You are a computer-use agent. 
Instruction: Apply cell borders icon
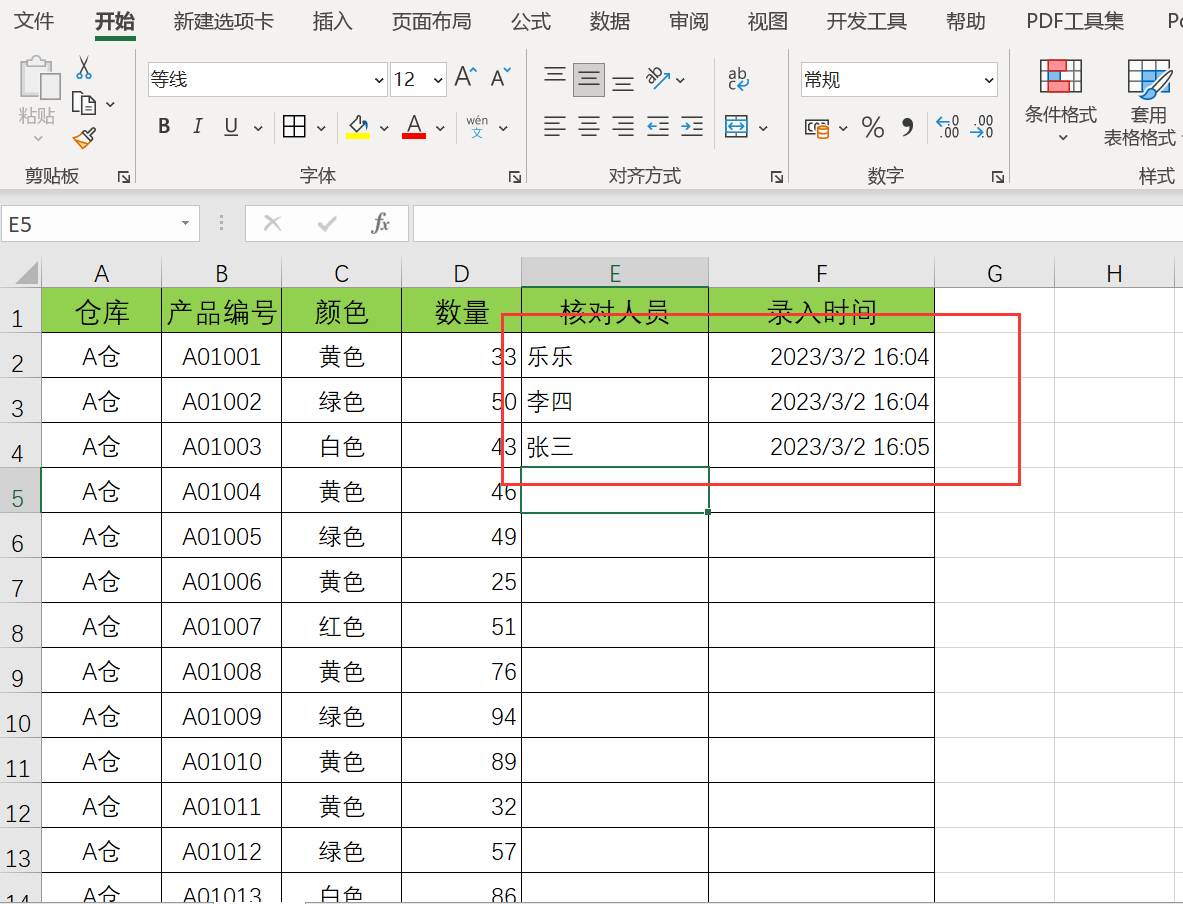tap(294, 127)
